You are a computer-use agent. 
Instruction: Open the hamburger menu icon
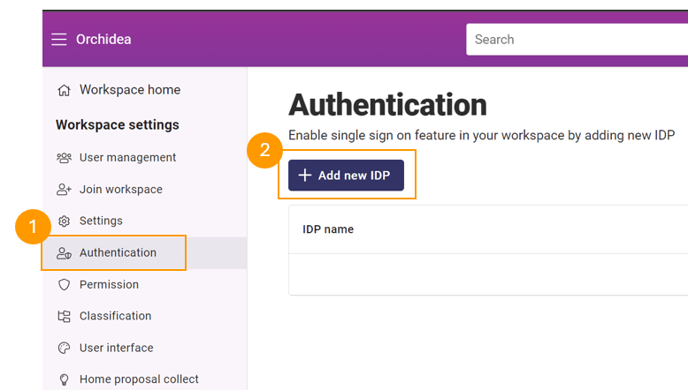pos(59,39)
